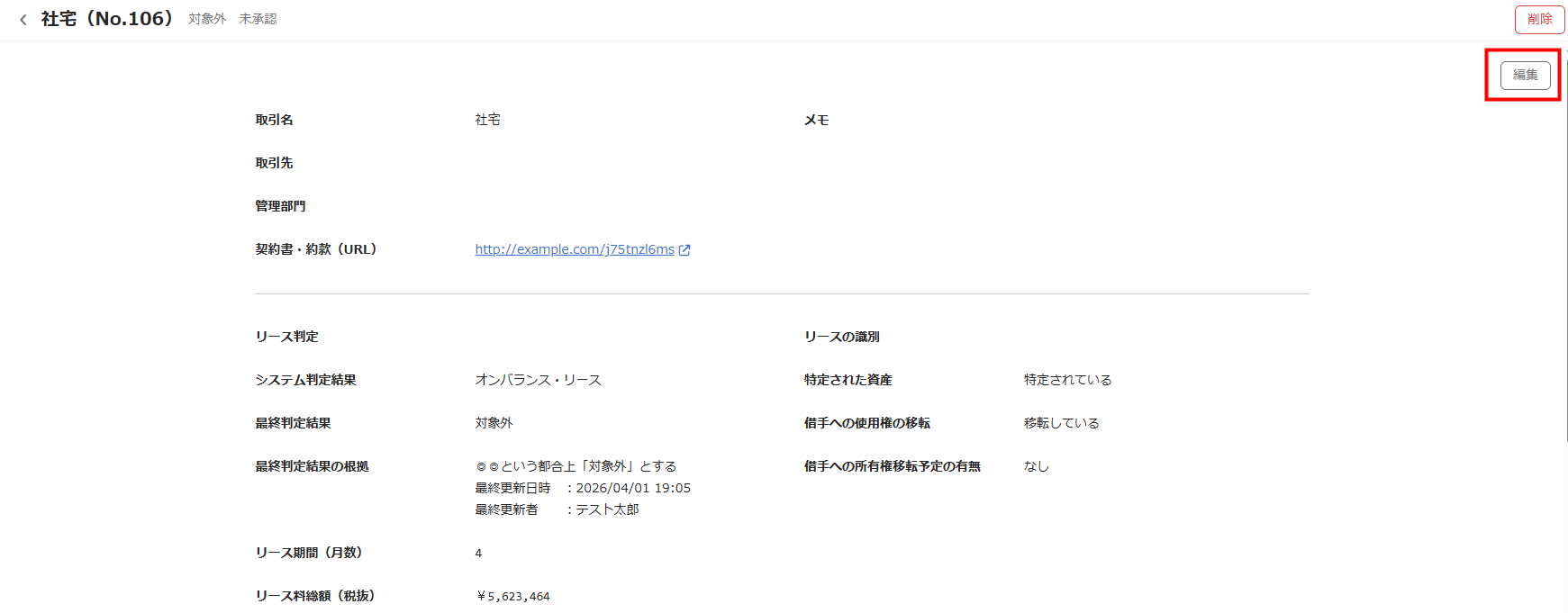Click the リースの識別 section heading

(841, 337)
